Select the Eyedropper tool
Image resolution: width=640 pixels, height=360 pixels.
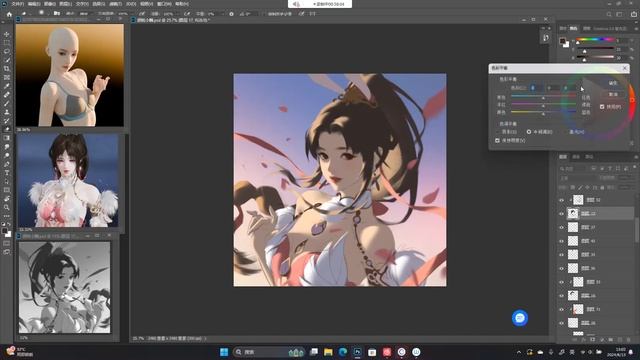click(x=7, y=86)
